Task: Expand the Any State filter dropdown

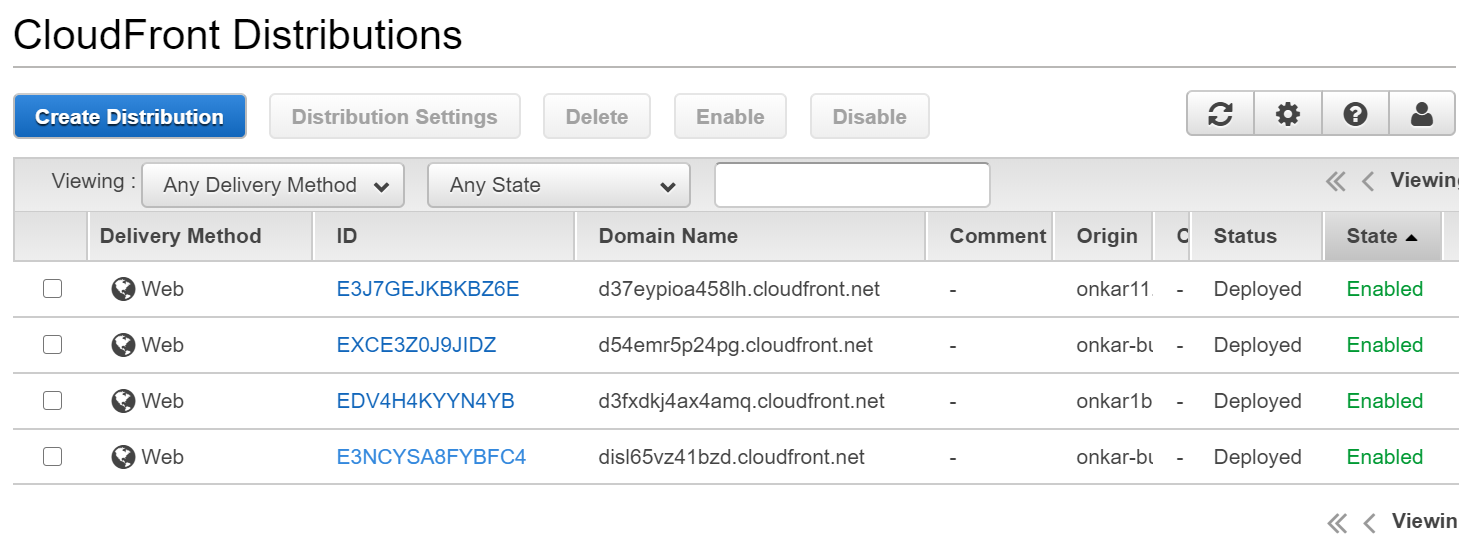Action: [x=558, y=185]
